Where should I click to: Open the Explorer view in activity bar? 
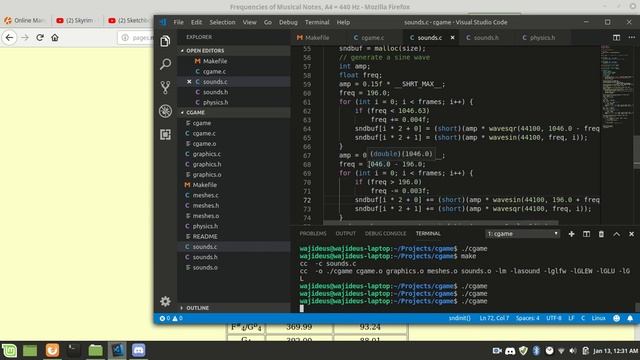point(165,41)
